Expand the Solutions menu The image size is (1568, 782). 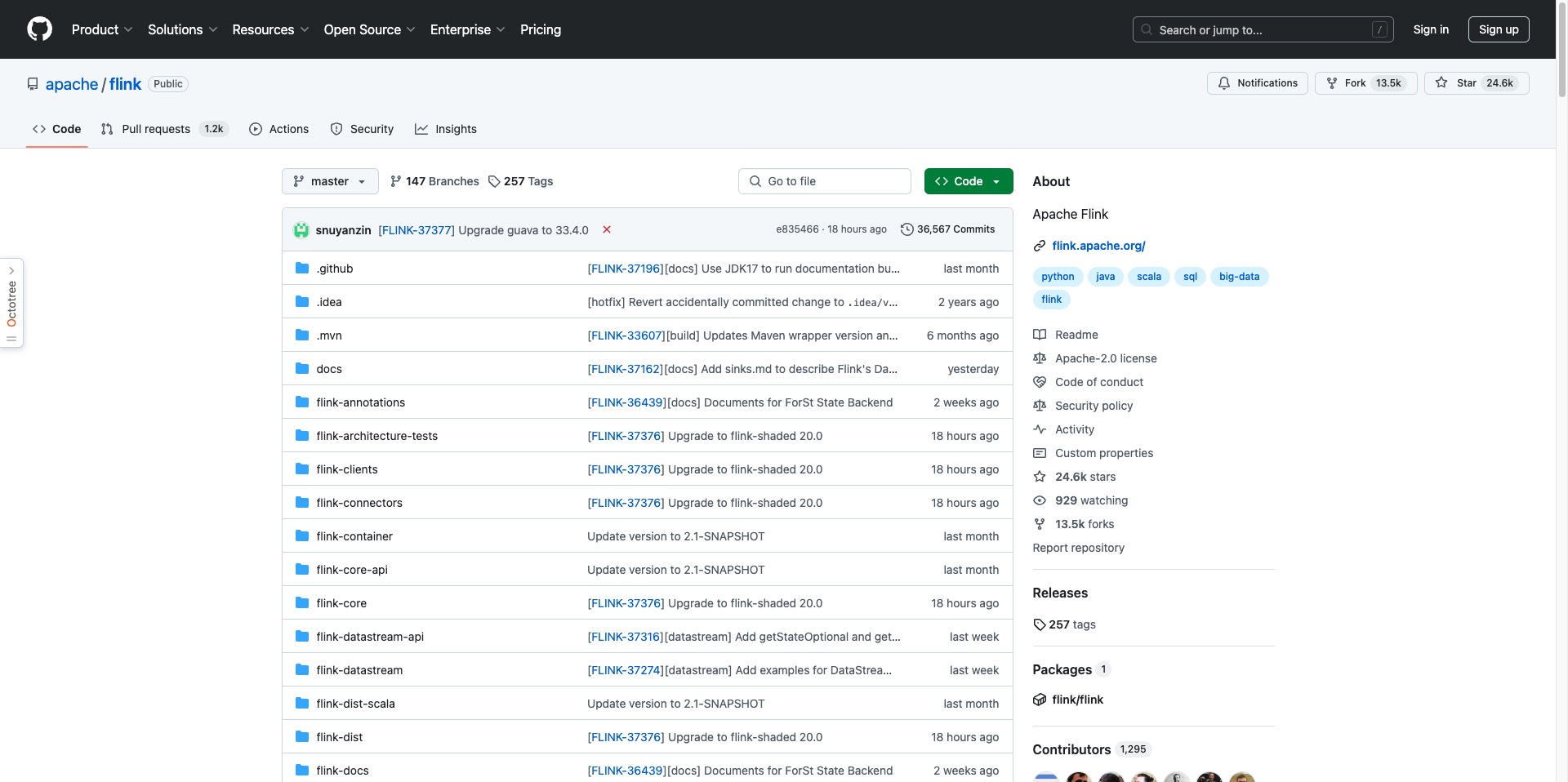click(182, 29)
